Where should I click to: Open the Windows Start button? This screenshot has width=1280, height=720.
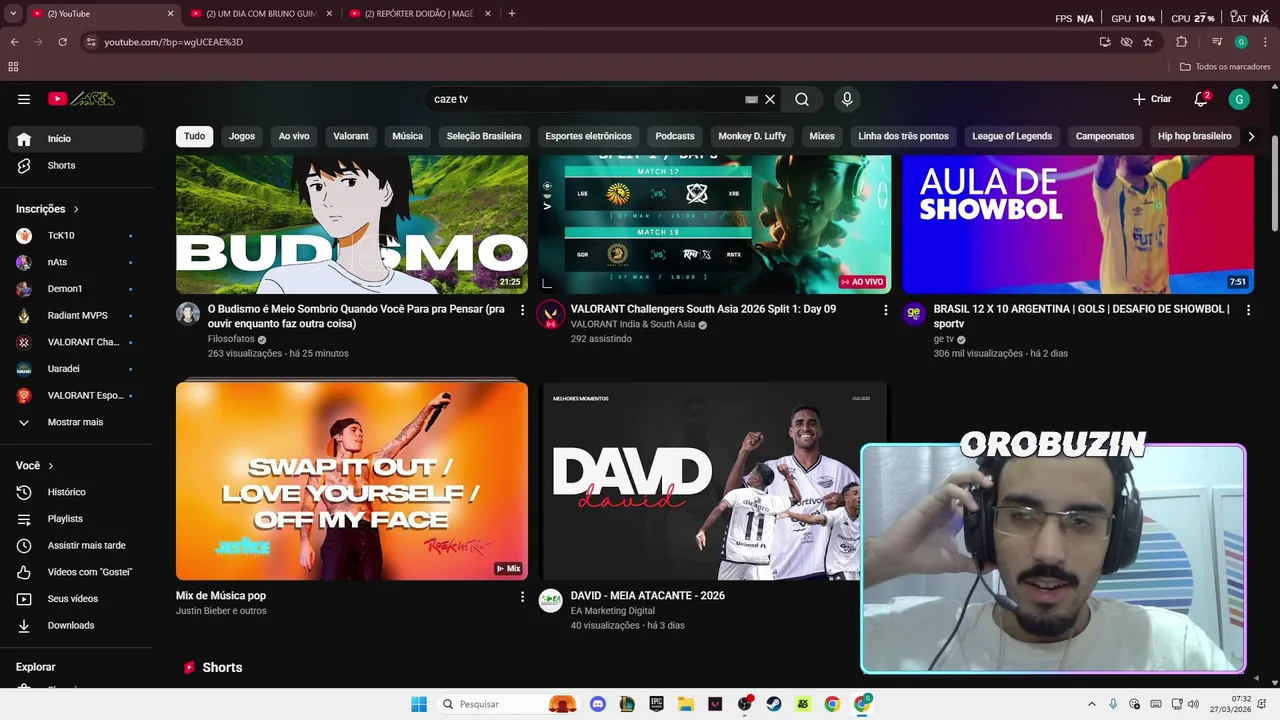(419, 704)
